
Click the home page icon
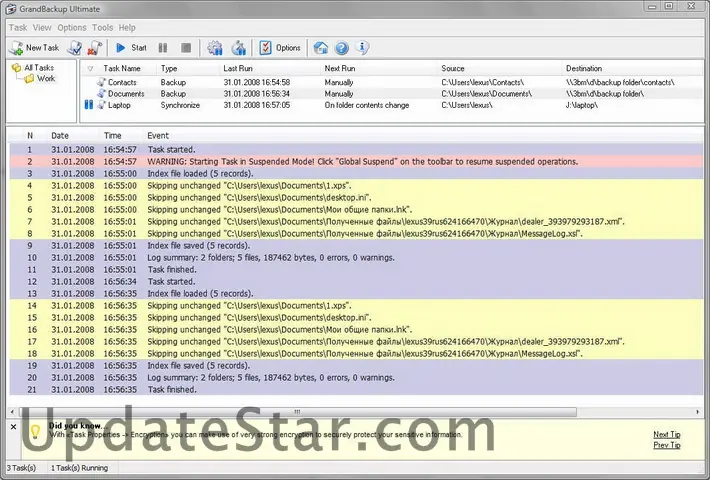click(321, 48)
